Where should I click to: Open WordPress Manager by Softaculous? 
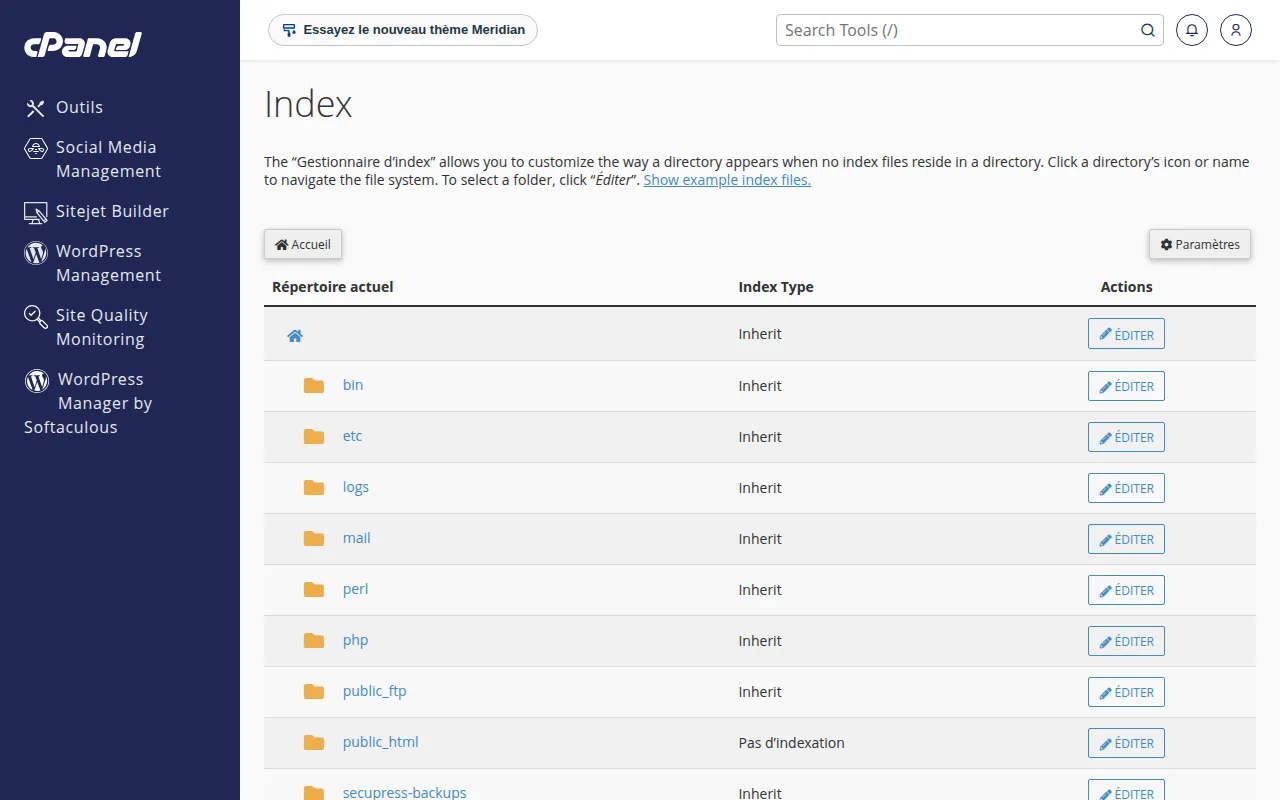click(88, 403)
